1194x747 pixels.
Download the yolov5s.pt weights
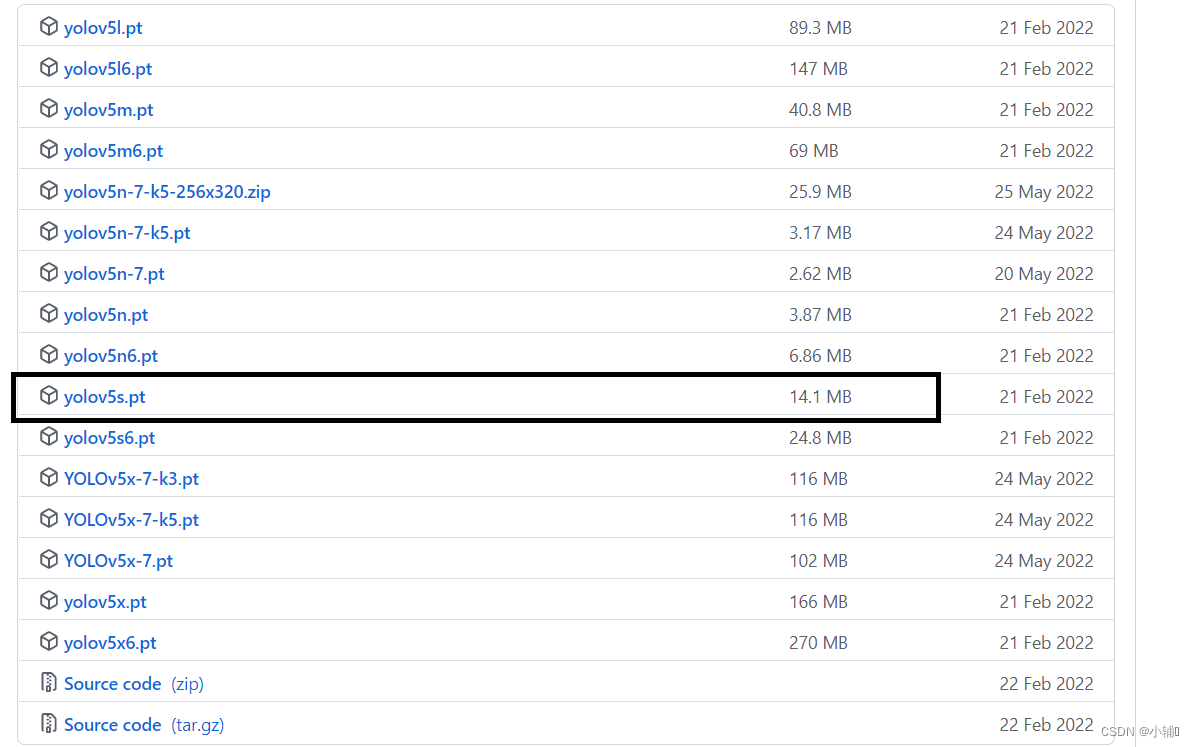(104, 397)
